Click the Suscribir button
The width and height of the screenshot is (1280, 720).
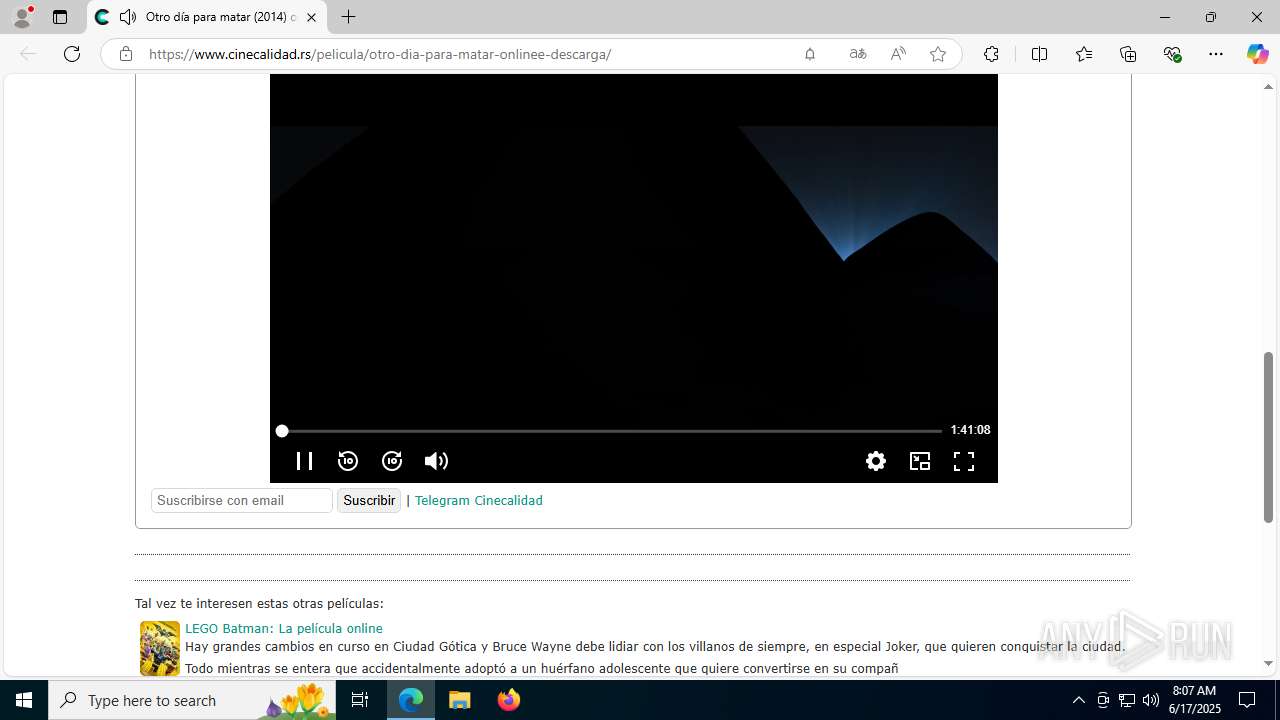(x=369, y=500)
